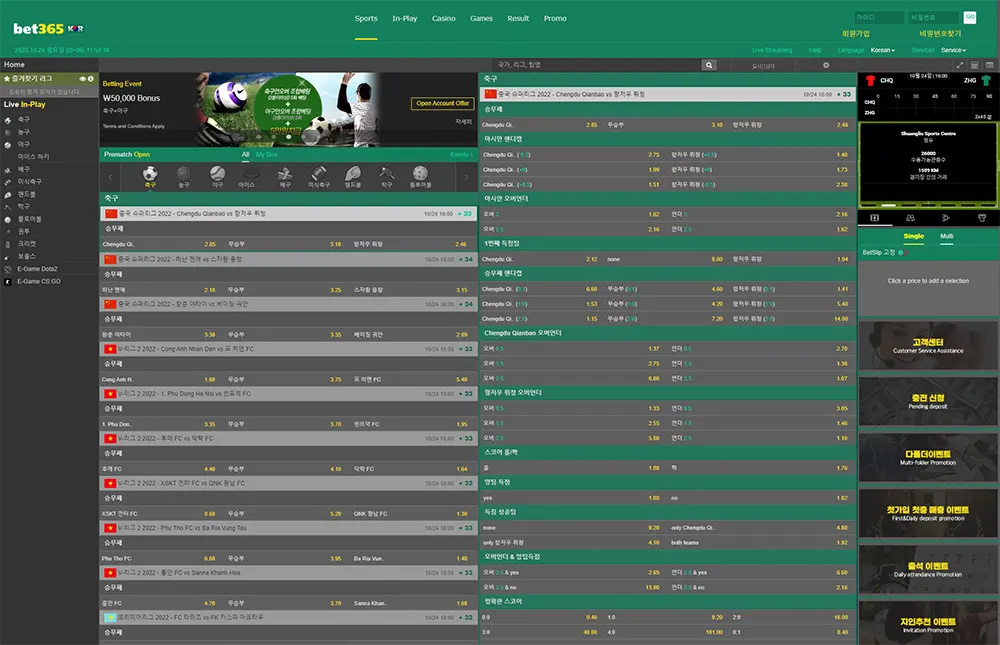Open the jersey lineup icon tab in tracker

tap(982, 218)
